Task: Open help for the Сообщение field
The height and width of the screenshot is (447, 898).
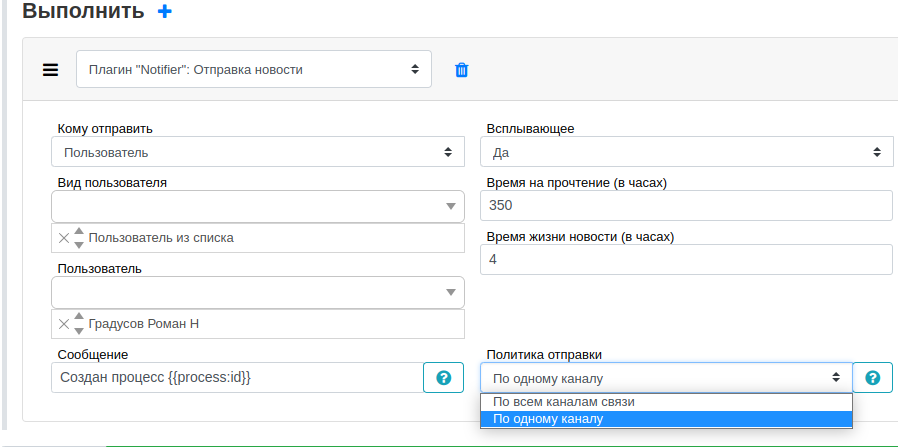Action: [443, 378]
